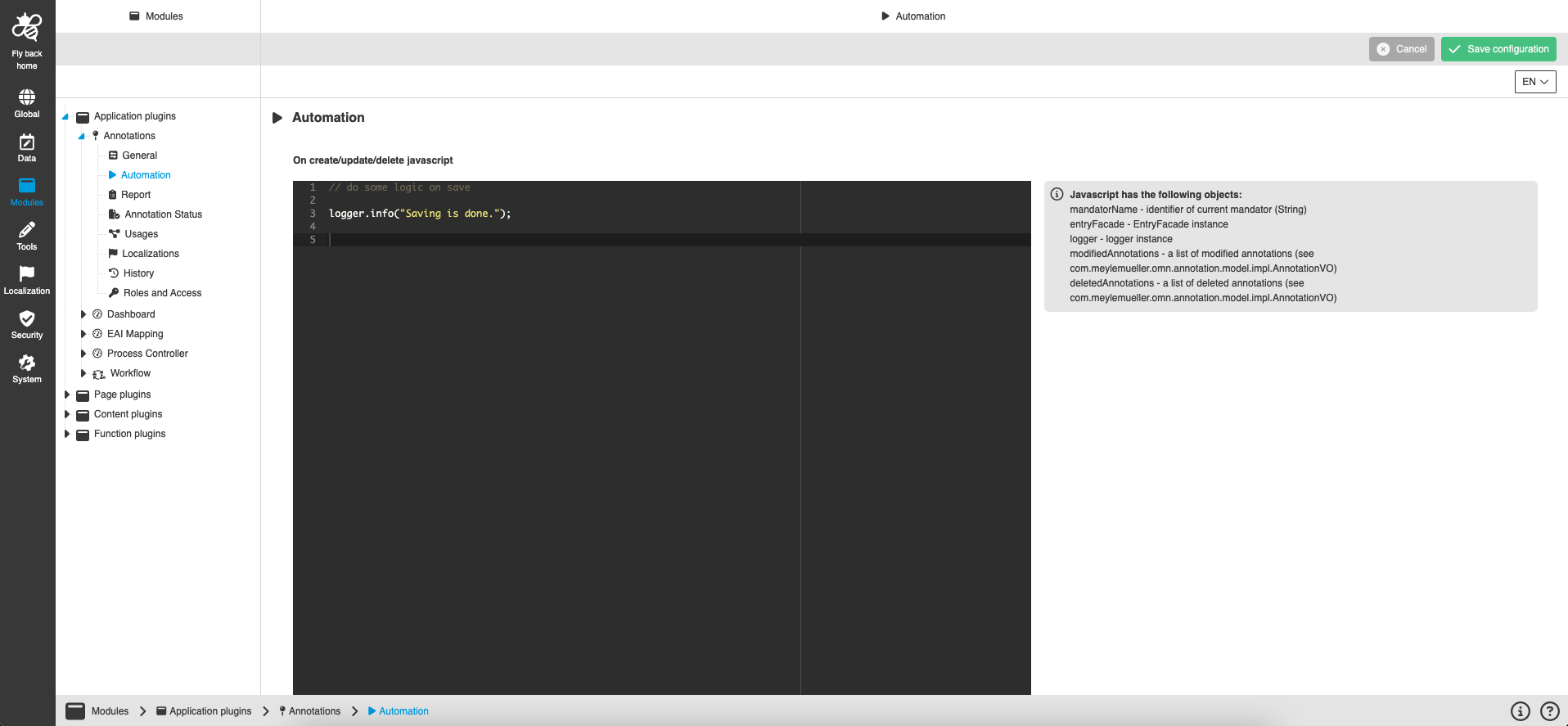Open the System gear section
The height and width of the screenshot is (726, 1568).
click(27, 369)
